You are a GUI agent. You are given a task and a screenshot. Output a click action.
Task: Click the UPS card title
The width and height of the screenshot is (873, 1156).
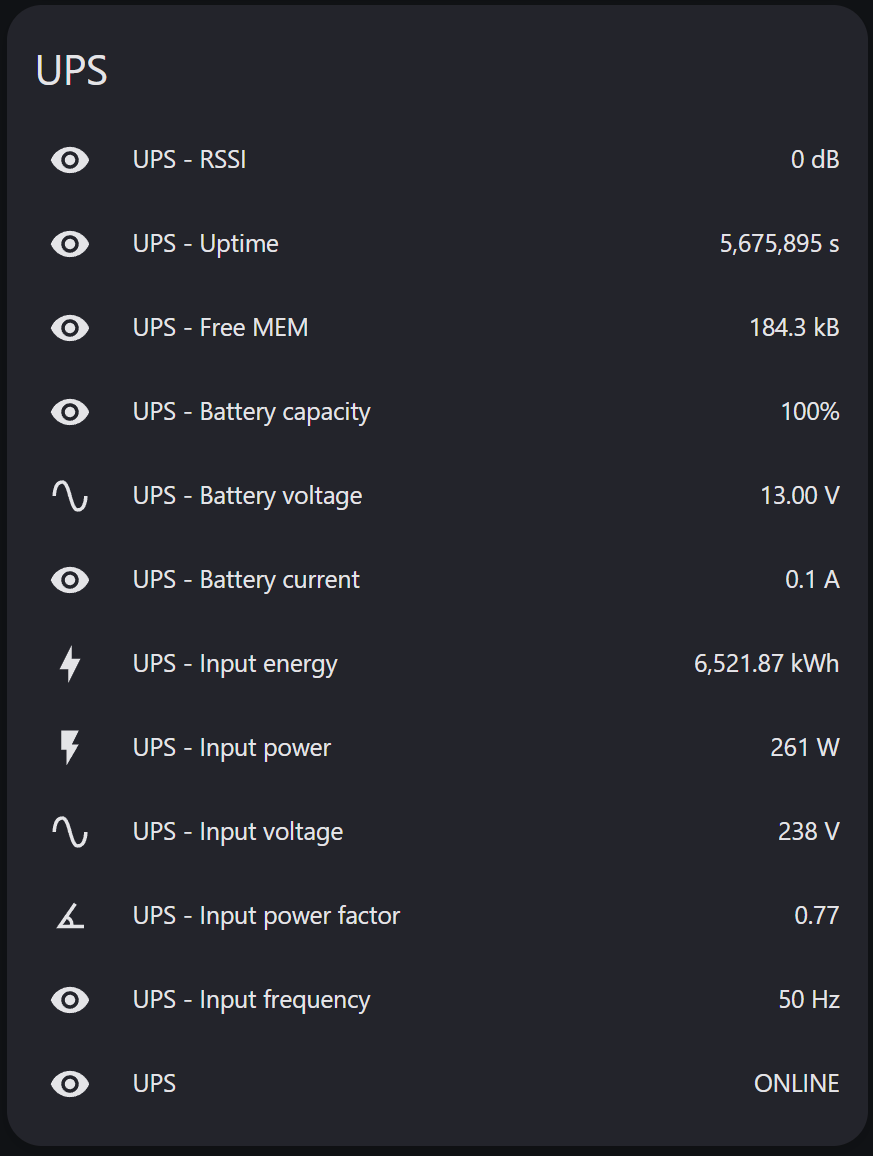tap(72, 71)
